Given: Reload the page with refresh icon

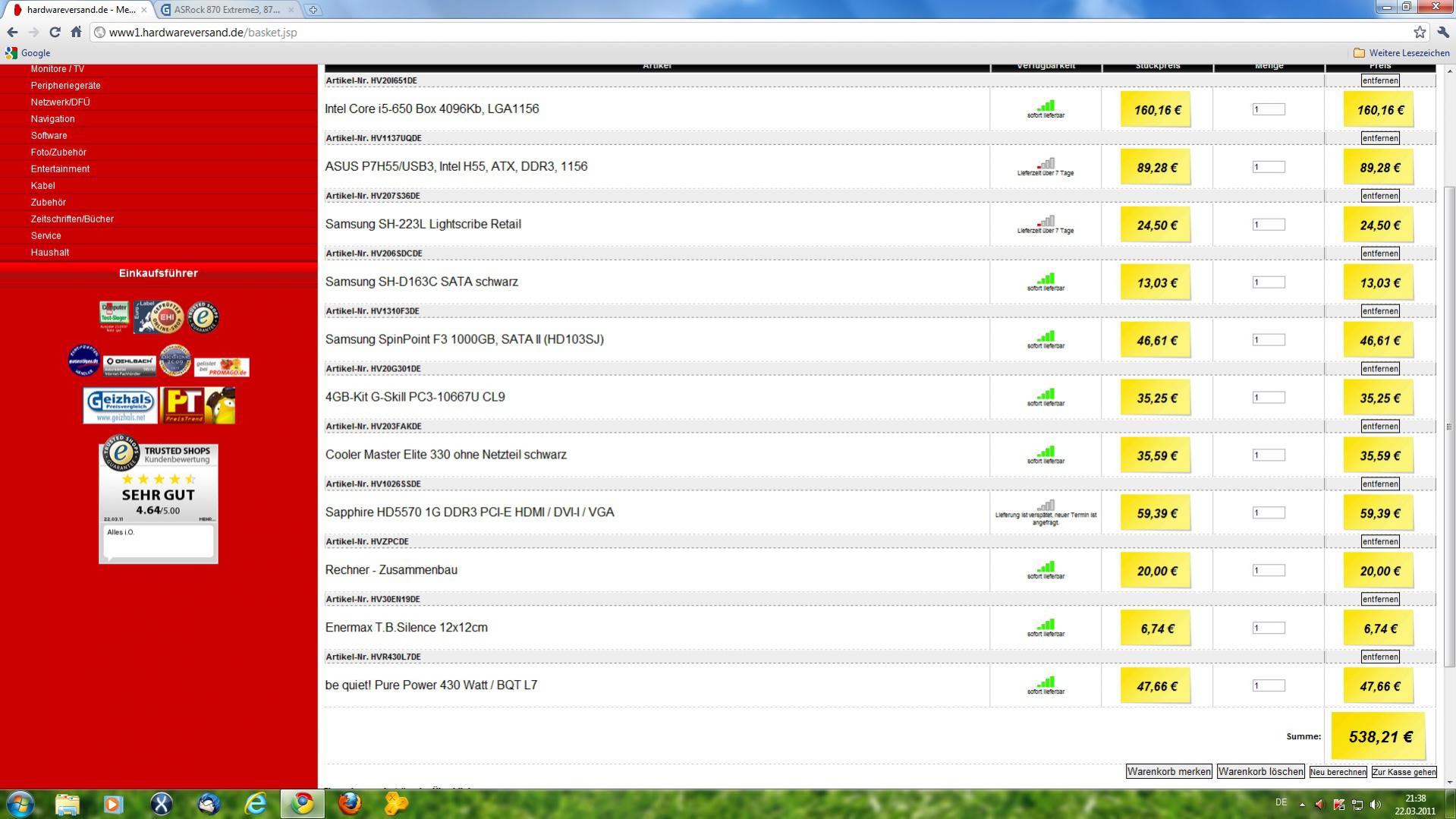Looking at the screenshot, I should [55, 32].
